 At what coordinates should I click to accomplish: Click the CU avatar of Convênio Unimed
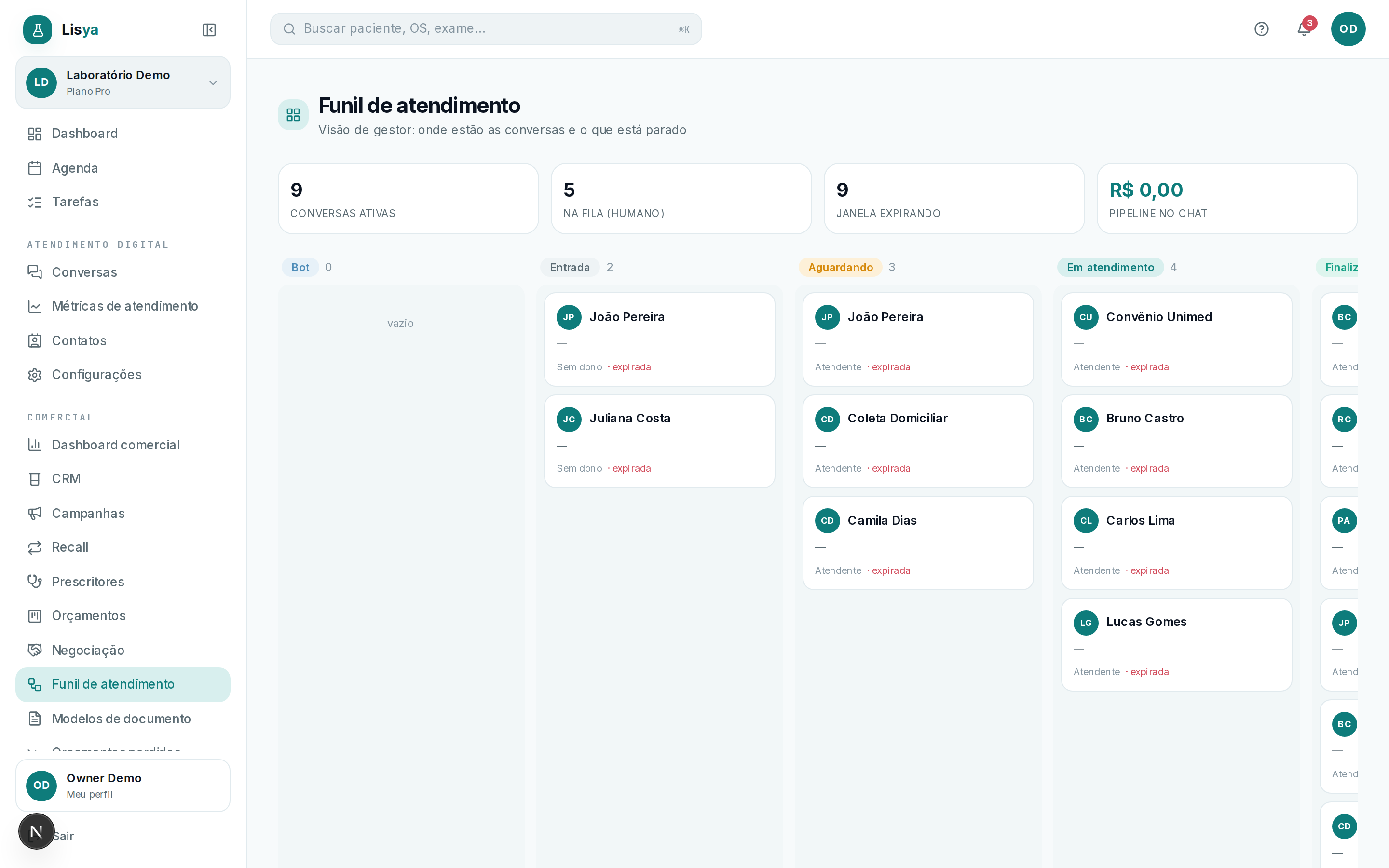pos(1085,317)
